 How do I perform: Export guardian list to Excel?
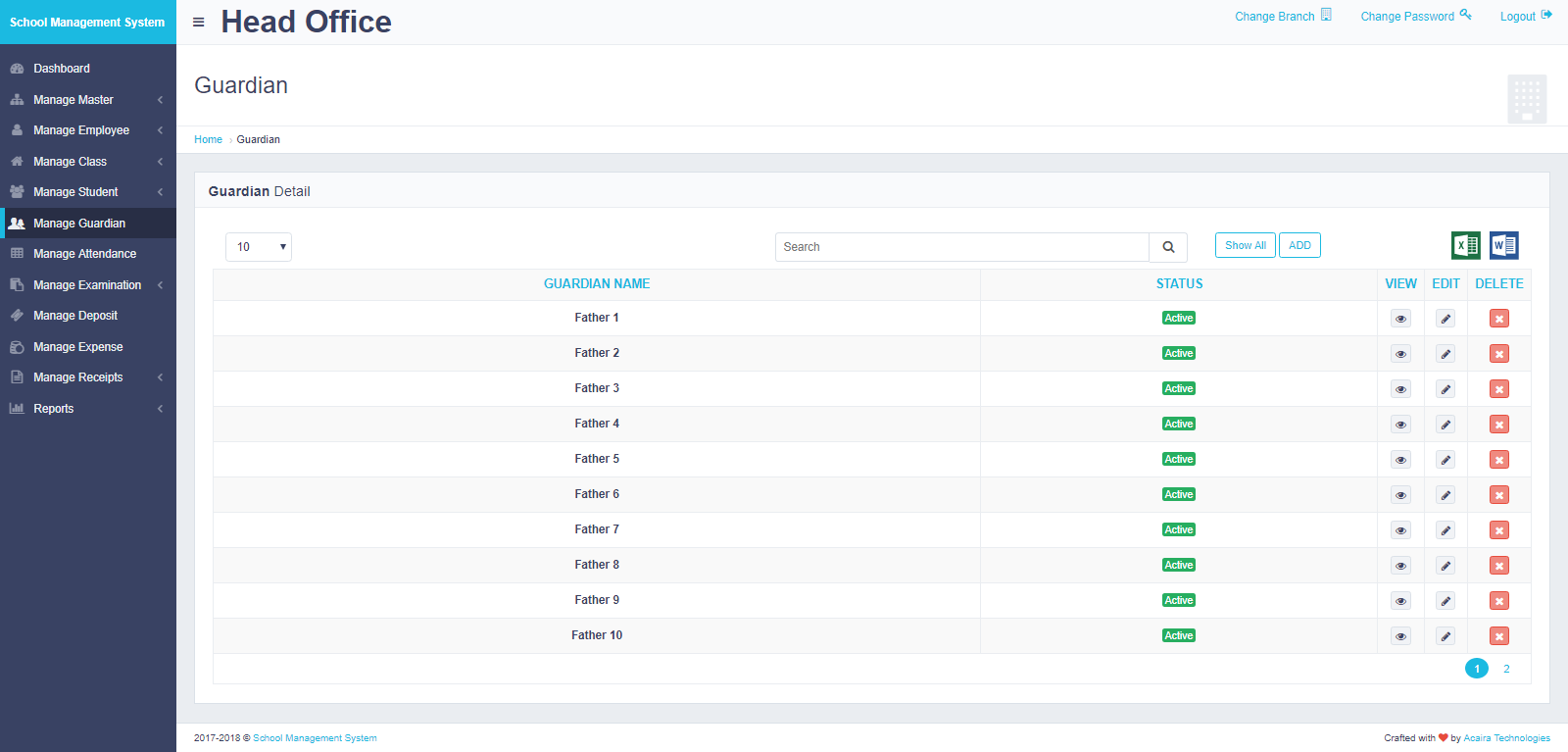(x=1465, y=245)
